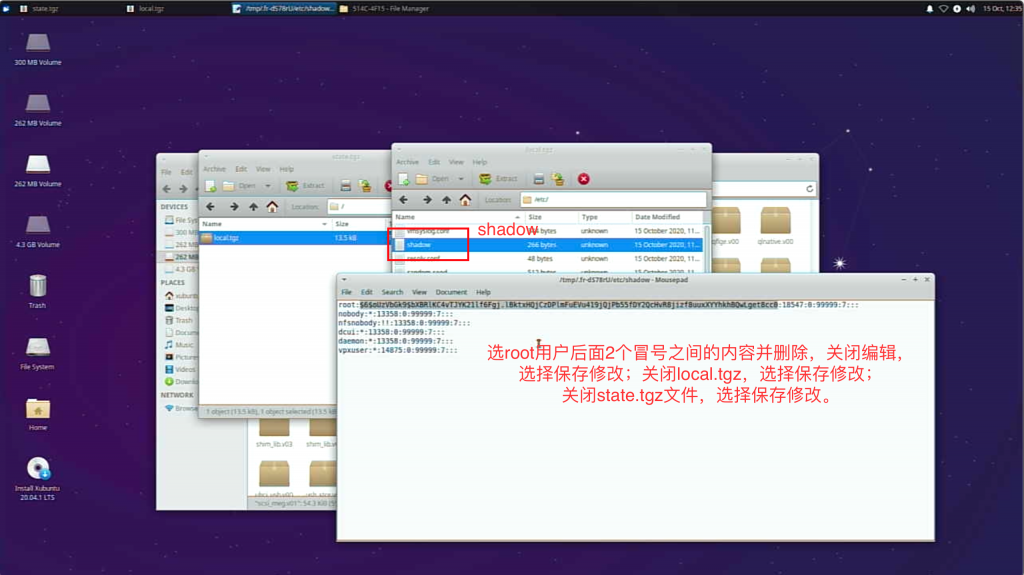1024x575 pixels.
Task: Open the Edit menu in Mousepad
Action: tap(366, 292)
